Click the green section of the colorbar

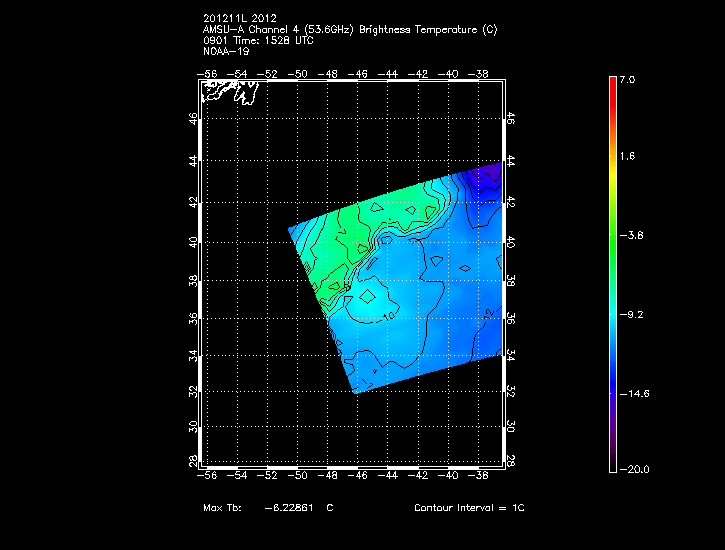tap(612, 235)
